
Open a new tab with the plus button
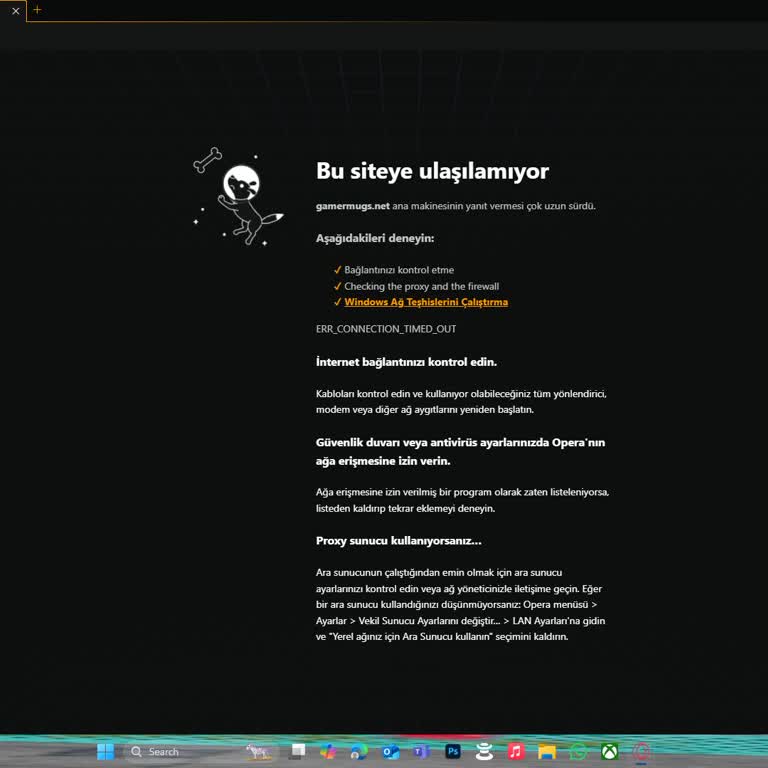(37, 10)
